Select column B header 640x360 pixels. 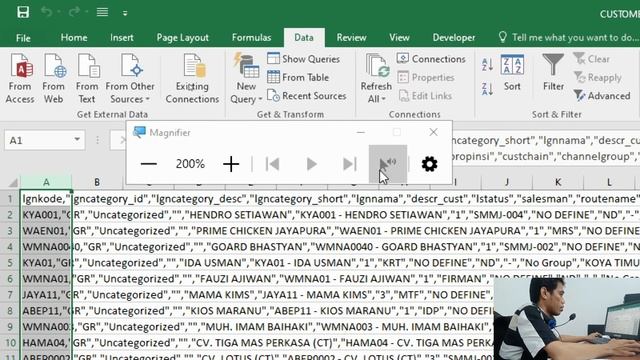point(97,182)
